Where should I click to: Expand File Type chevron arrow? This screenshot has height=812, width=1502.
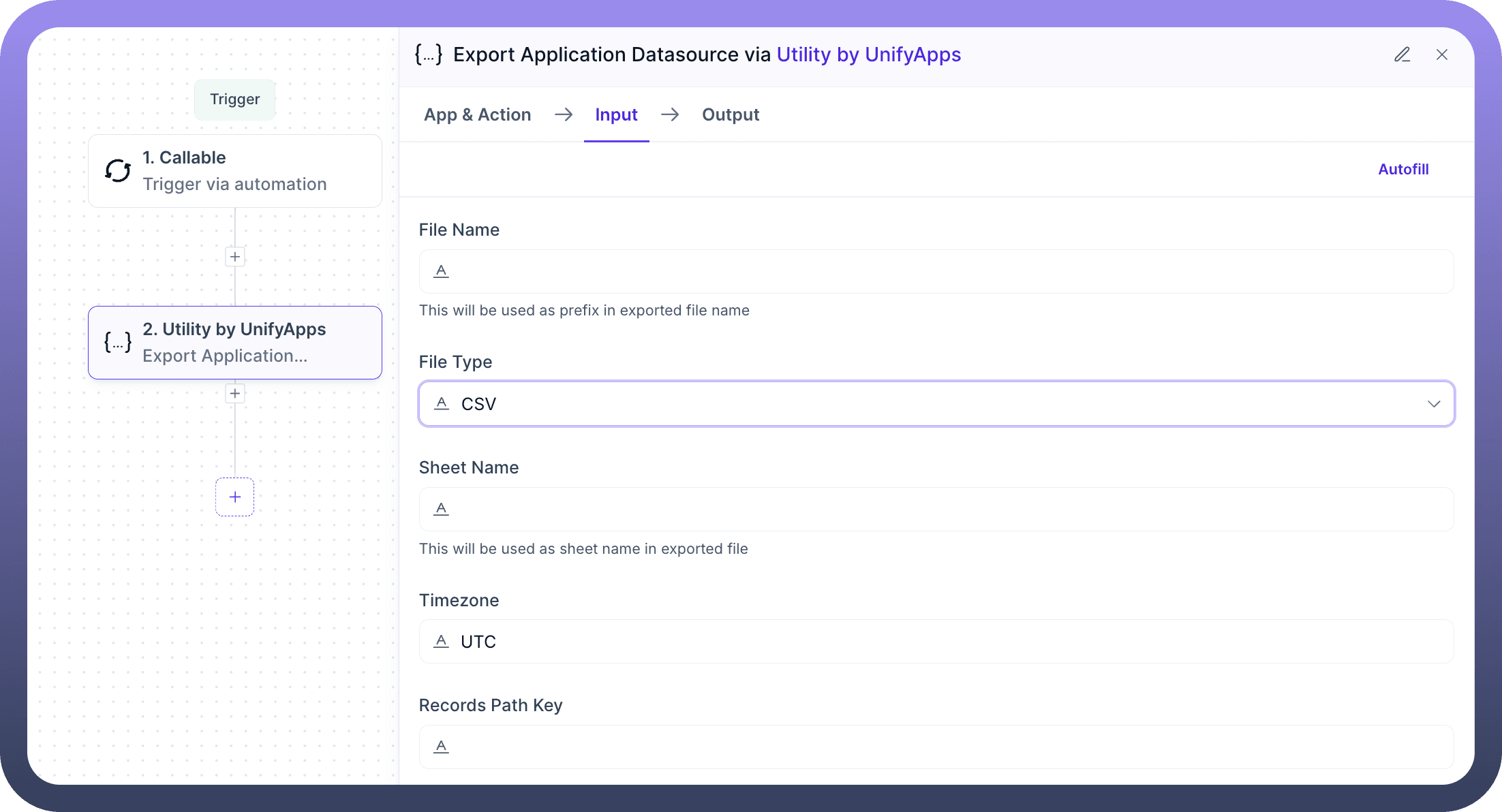tap(1434, 404)
